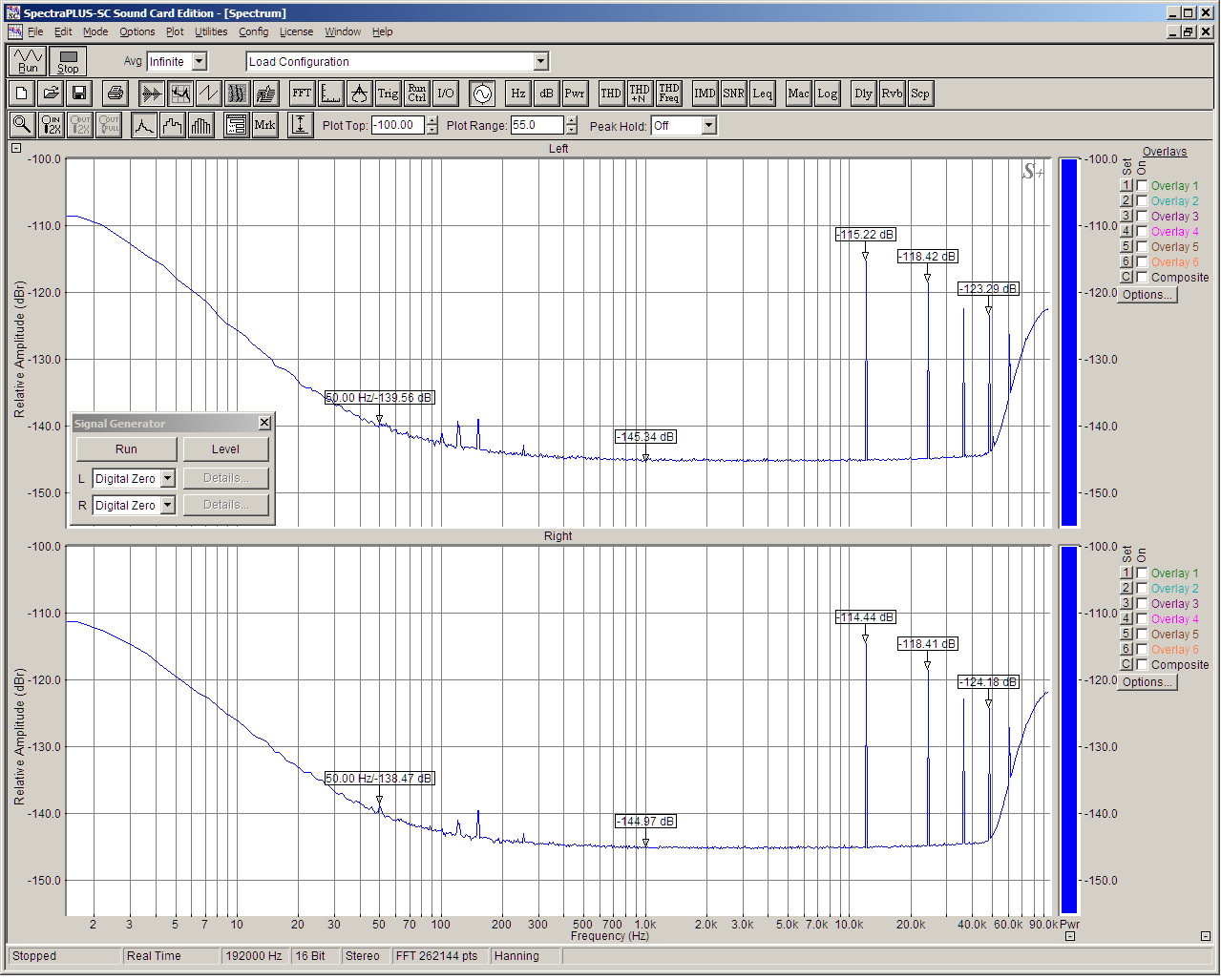Save with the floppy disk icon
The image size is (1221, 980).
point(79,94)
